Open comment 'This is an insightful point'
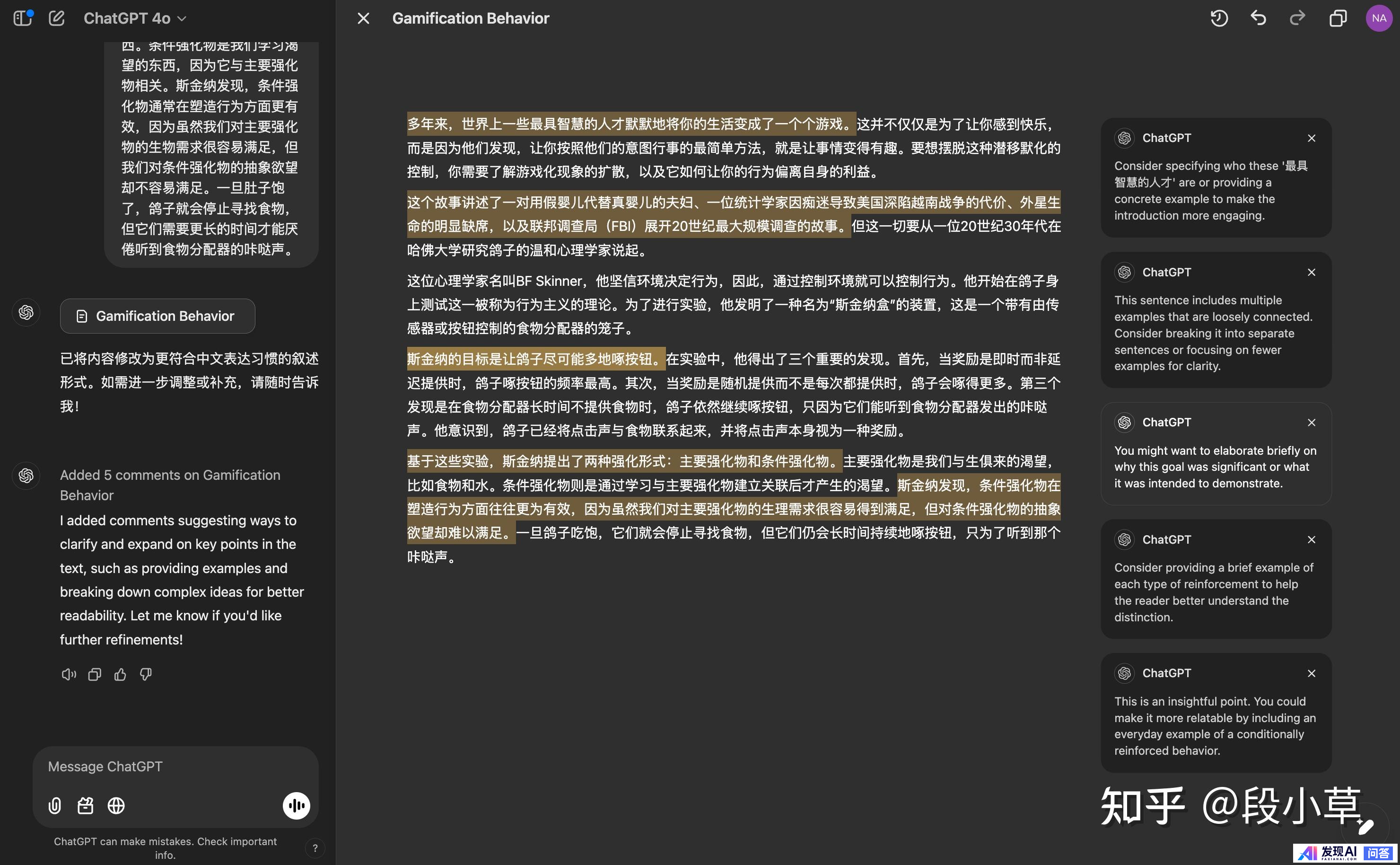 tap(1216, 713)
